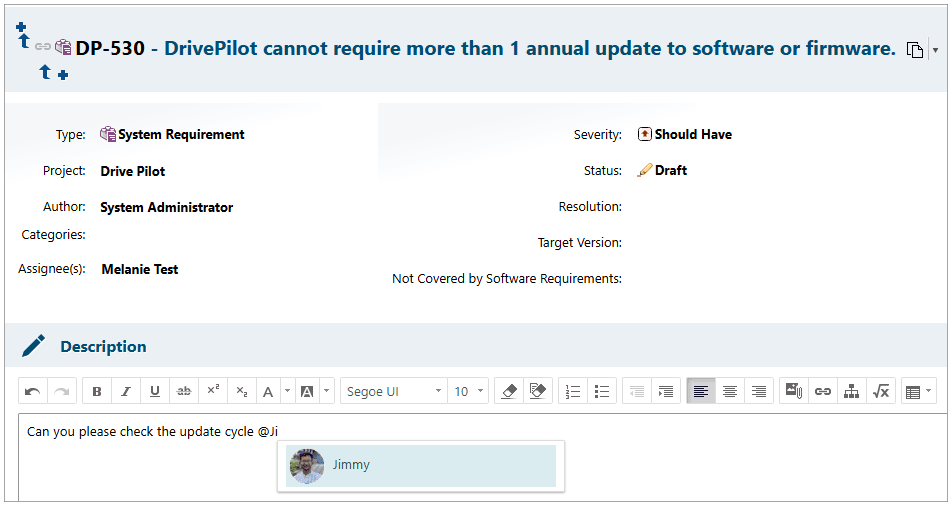Insert a hyperlink using the link icon

pos(823,391)
